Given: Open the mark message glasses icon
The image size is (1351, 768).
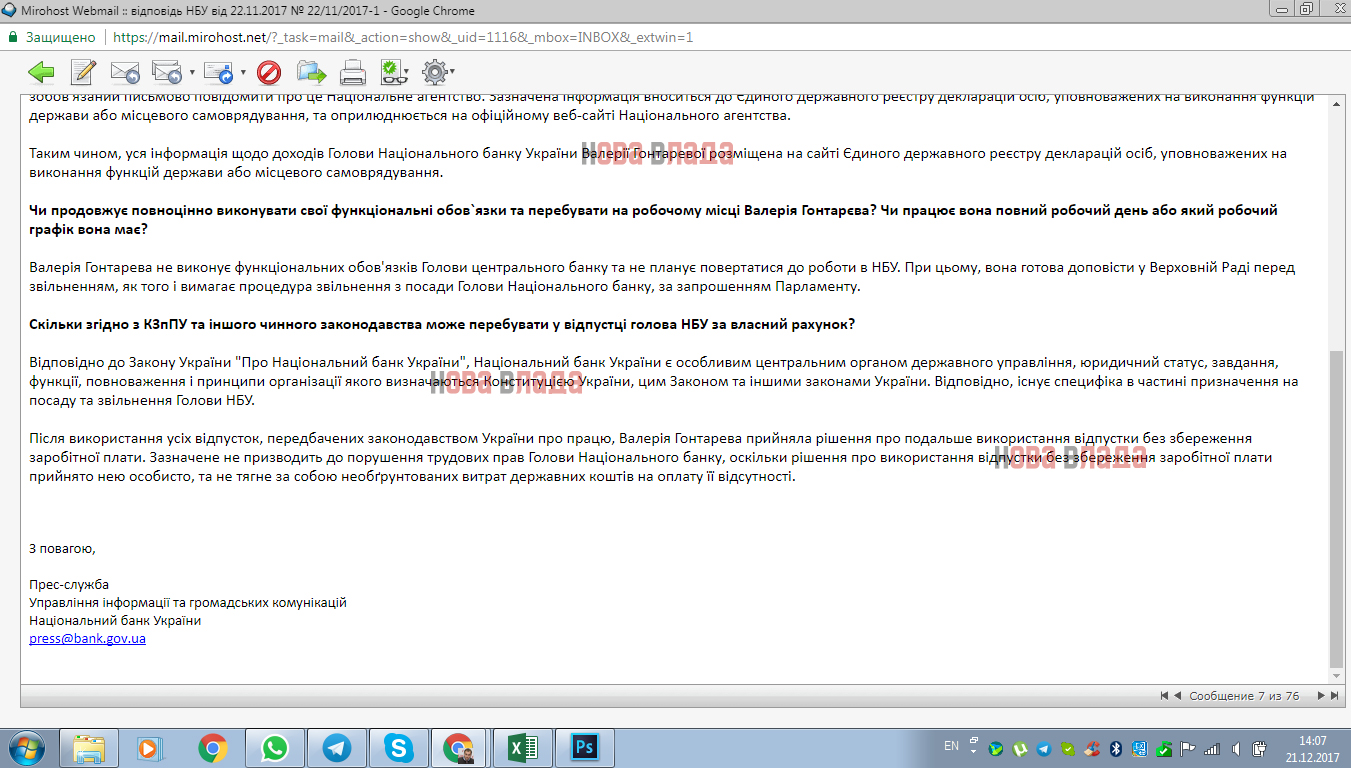Looking at the screenshot, I should tap(391, 72).
